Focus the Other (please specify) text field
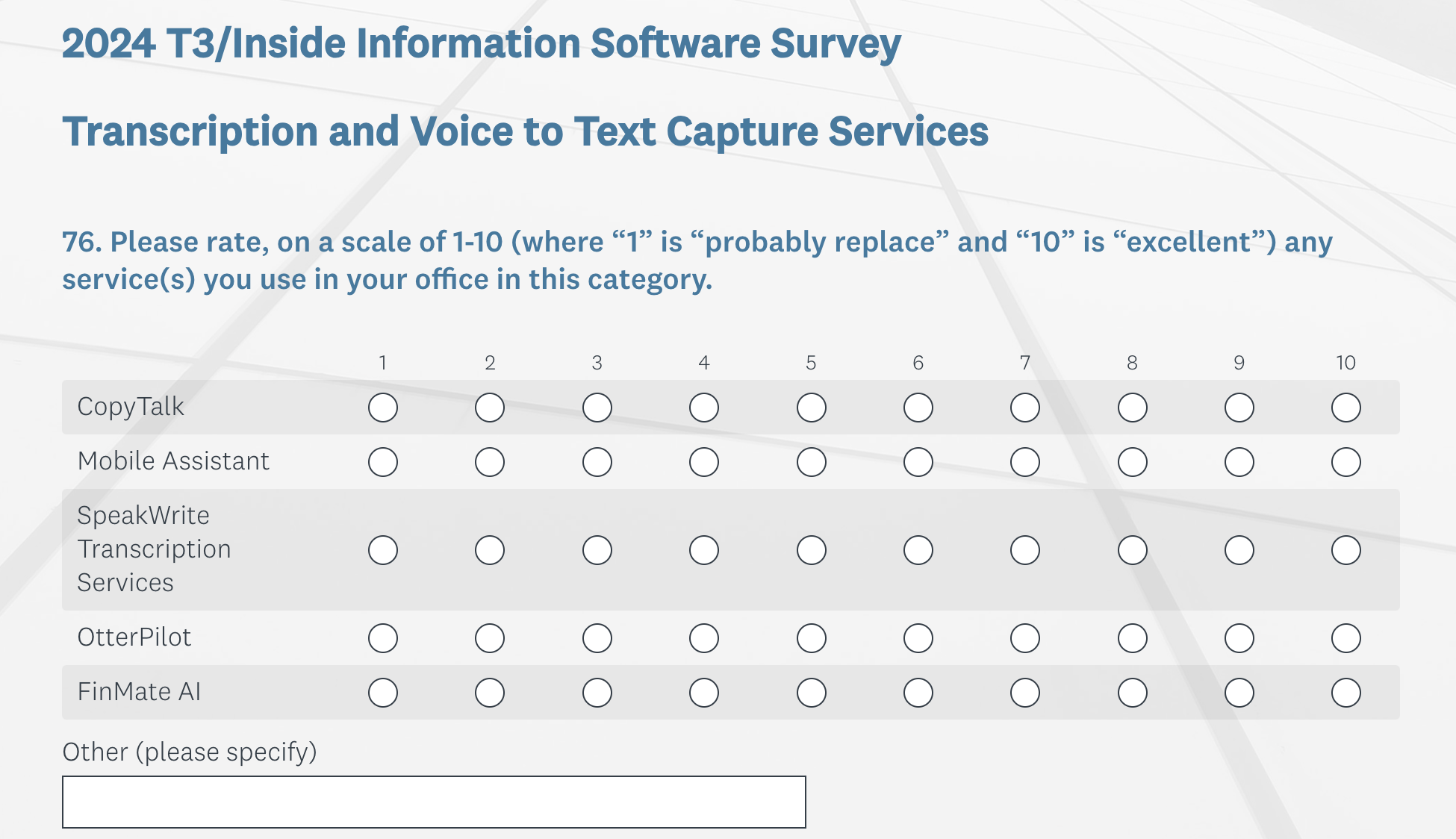Image resolution: width=1456 pixels, height=839 pixels. click(434, 802)
